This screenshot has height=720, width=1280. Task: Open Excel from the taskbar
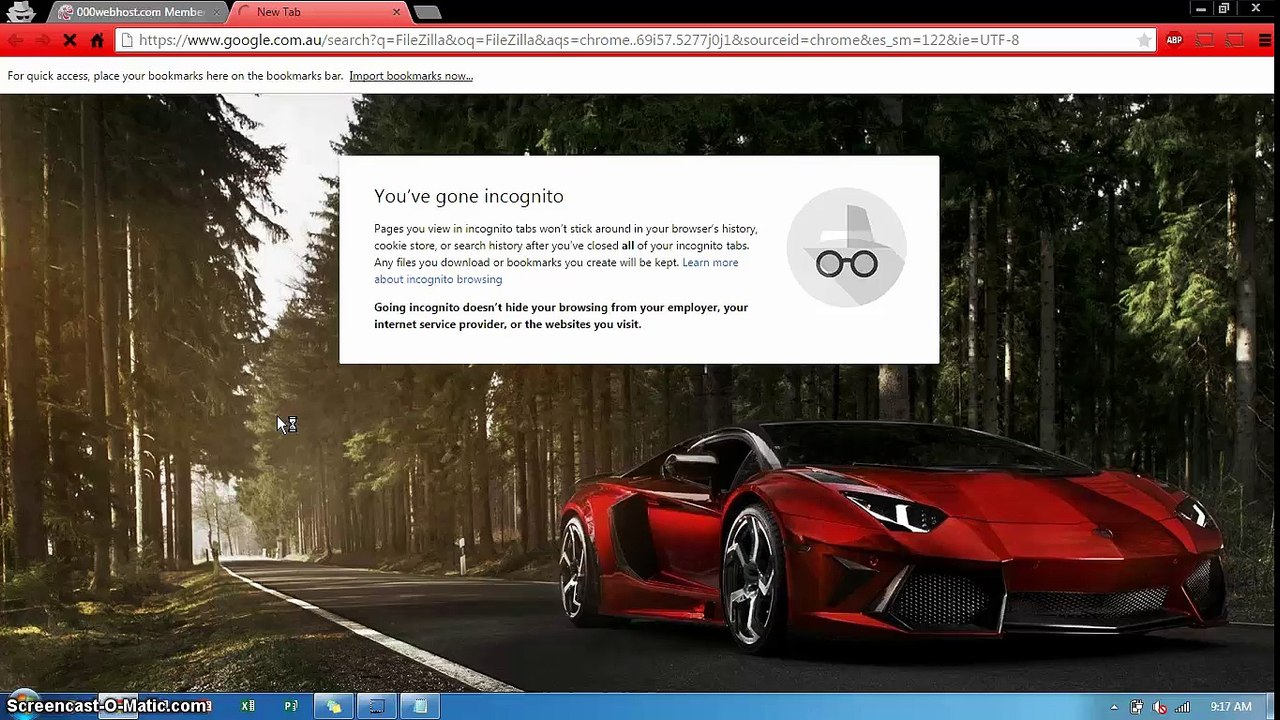point(247,706)
